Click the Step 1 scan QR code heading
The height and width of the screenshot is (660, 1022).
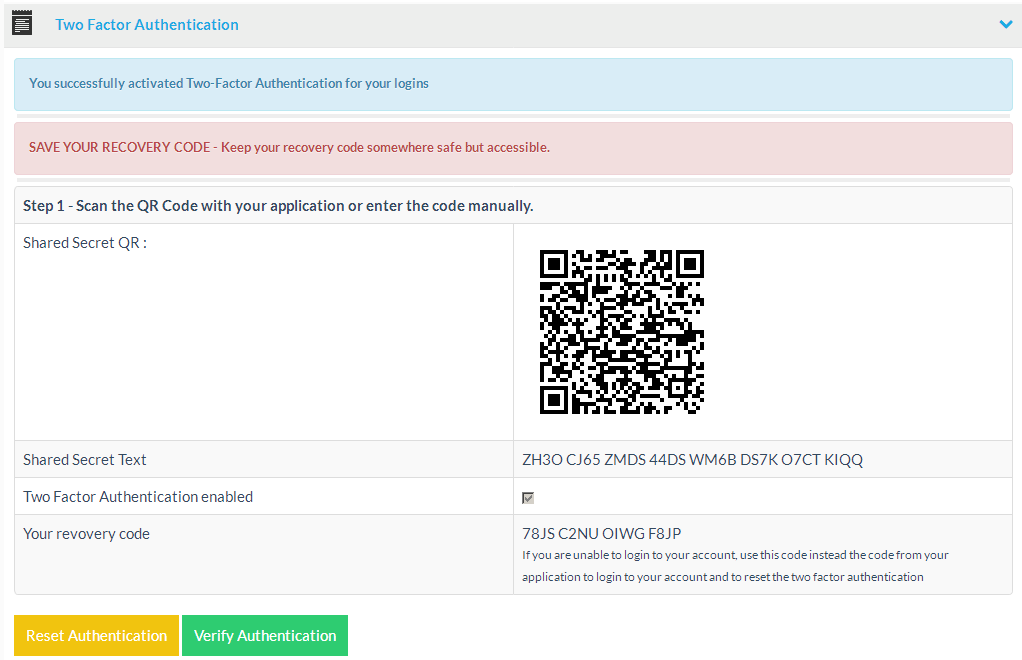click(278, 206)
